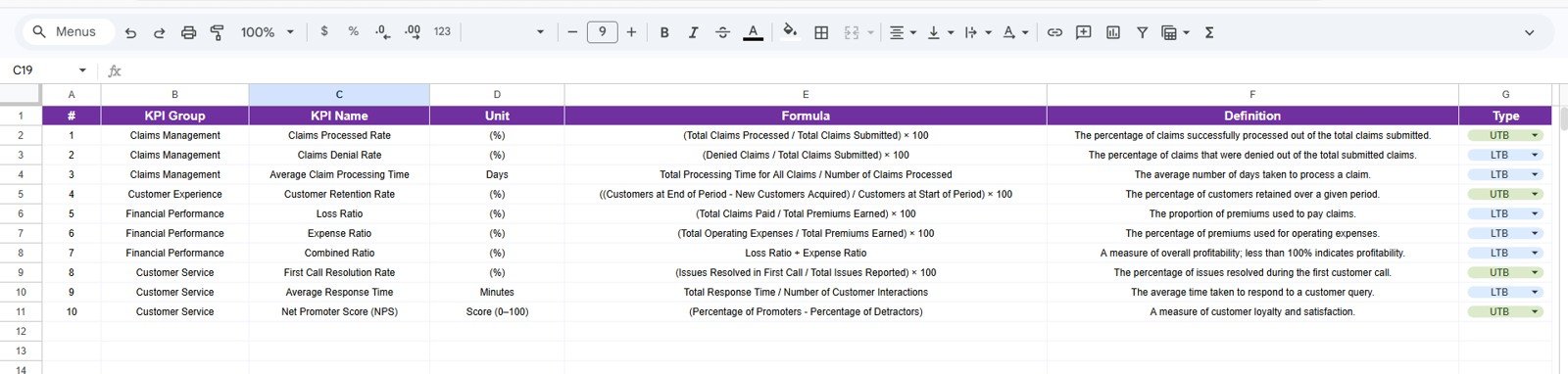Open the 123 more formats menu
Screen dimensions: 1568x374
[x=442, y=32]
